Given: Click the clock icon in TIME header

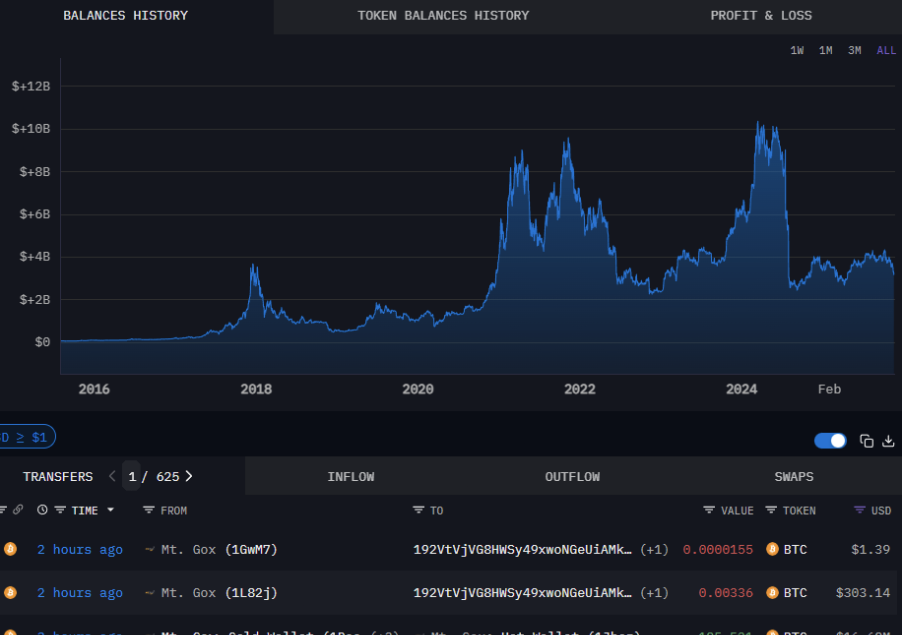Looking at the screenshot, I should 42,510.
